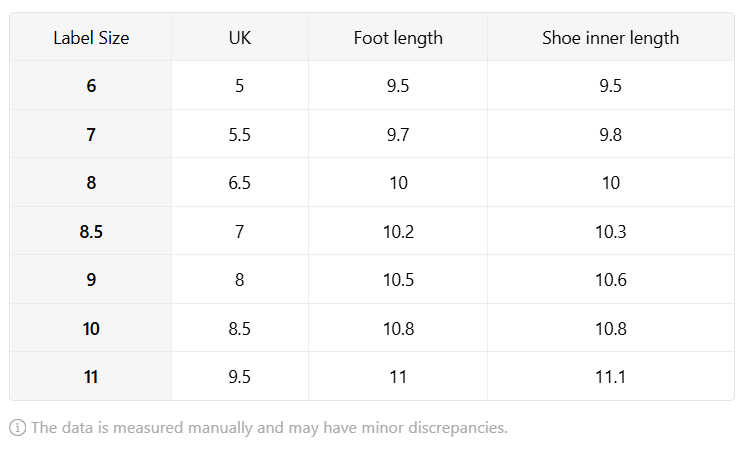Select the Label Size column header
Image resolution: width=745 pixels, height=454 pixels.
point(91,38)
